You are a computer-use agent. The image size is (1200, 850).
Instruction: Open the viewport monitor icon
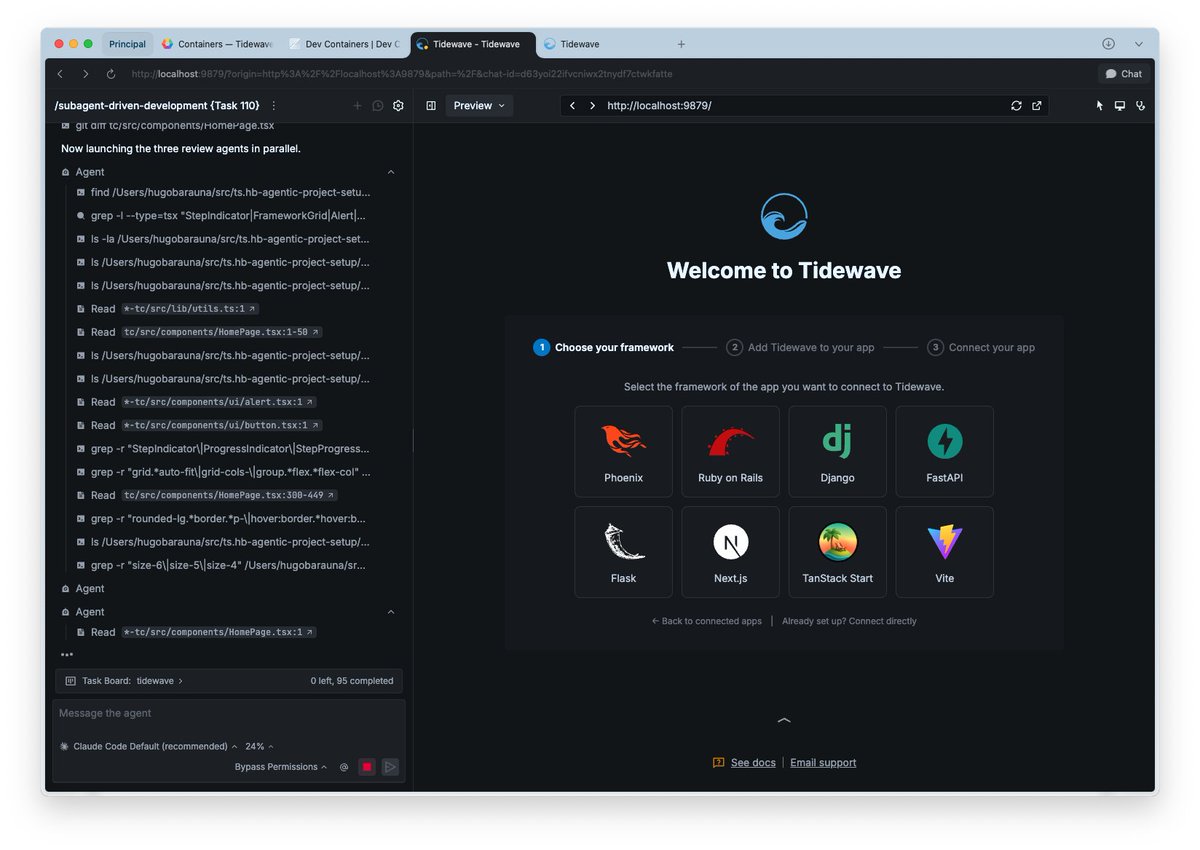(1120, 105)
